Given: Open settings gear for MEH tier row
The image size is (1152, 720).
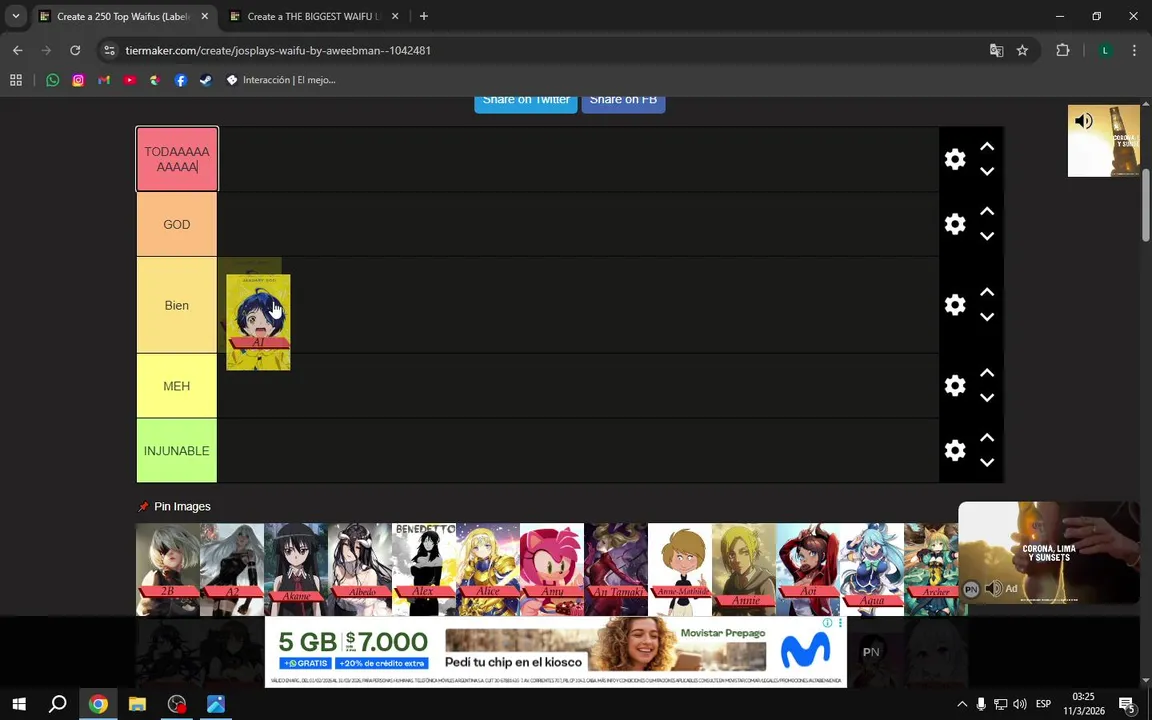Looking at the screenshot, I should click(x=954, y=385).
